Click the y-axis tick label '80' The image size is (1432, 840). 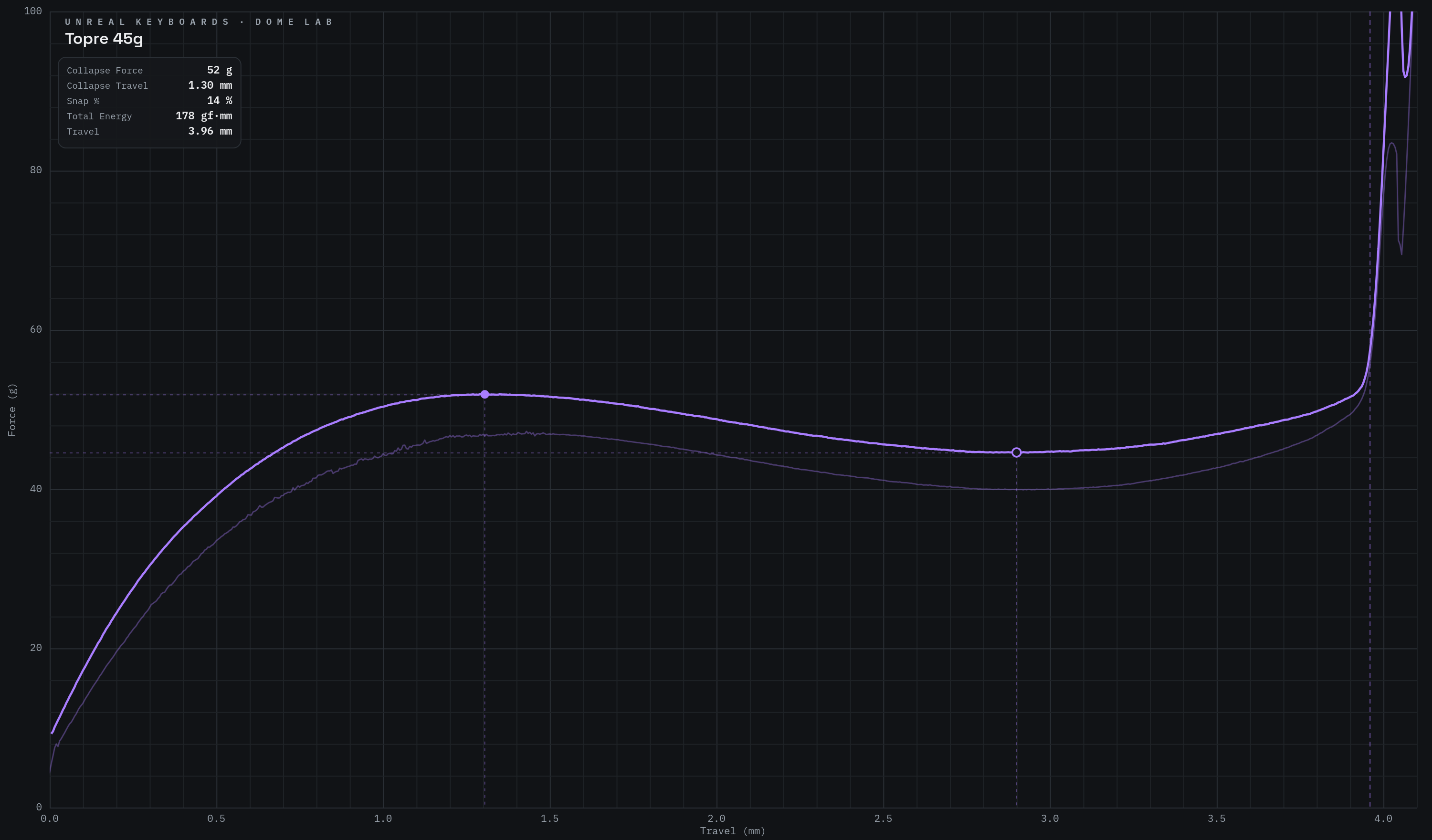click(x=36, y=170)
